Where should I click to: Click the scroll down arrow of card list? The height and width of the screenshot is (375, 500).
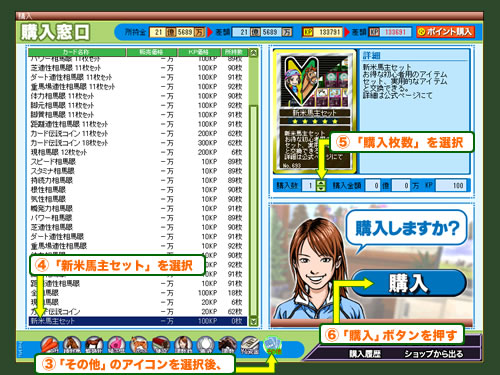pos(254,321)
